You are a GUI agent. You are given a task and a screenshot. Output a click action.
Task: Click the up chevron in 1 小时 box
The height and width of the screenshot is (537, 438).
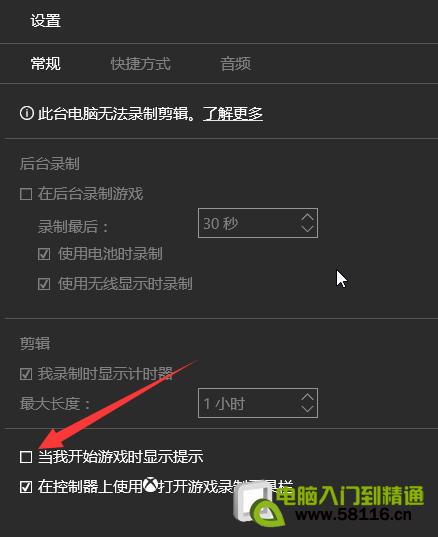click(x=307, y=397)
